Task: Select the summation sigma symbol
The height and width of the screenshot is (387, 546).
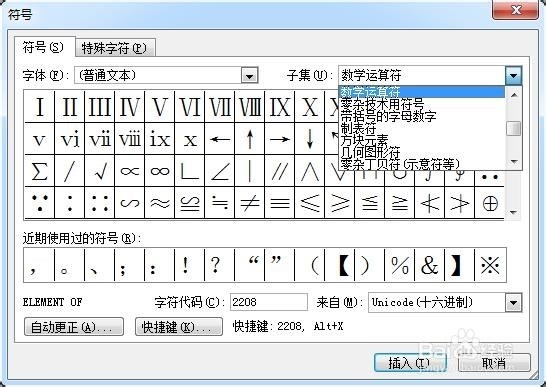Action: pos(39,171)
